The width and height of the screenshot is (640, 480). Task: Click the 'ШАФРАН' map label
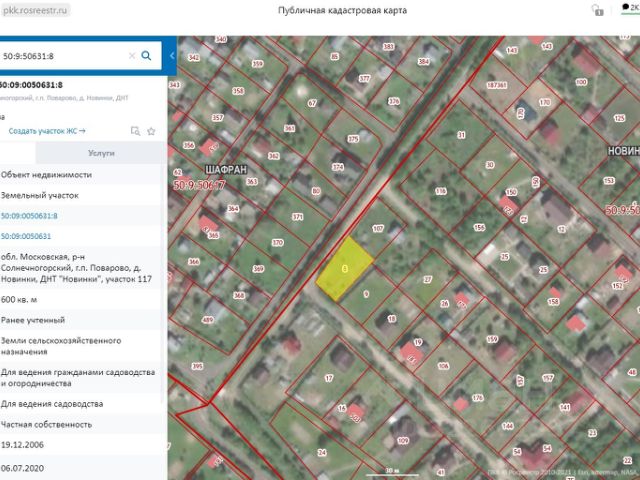click(226, 169)
